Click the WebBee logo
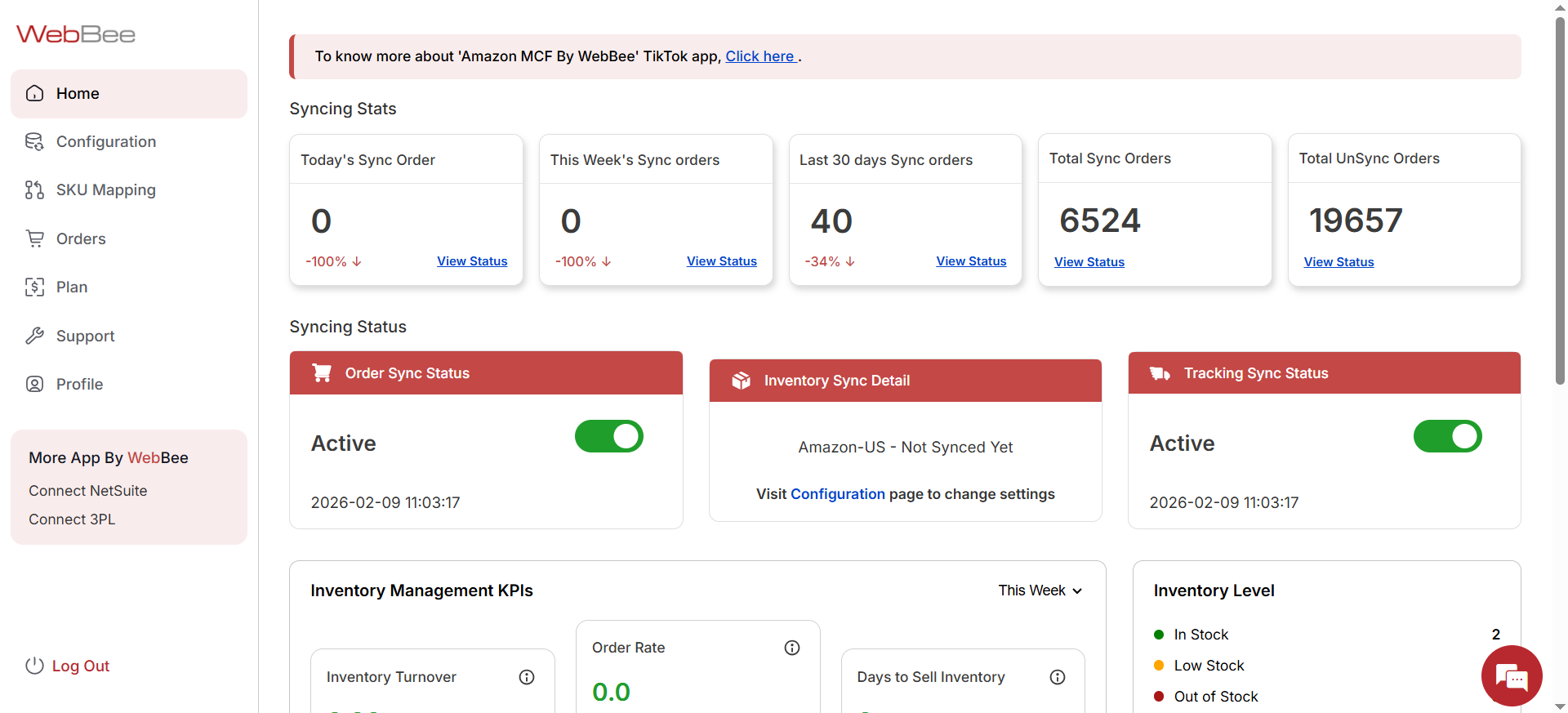 (x=76, y=34)
